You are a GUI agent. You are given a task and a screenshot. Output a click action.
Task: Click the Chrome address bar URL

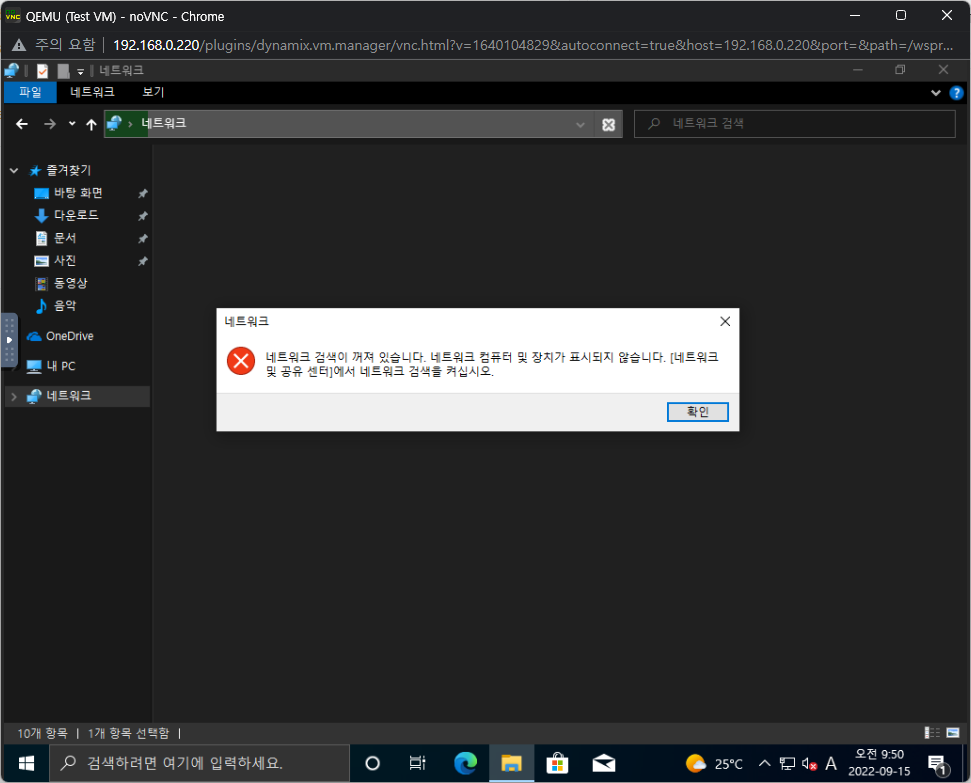point(533,45)
